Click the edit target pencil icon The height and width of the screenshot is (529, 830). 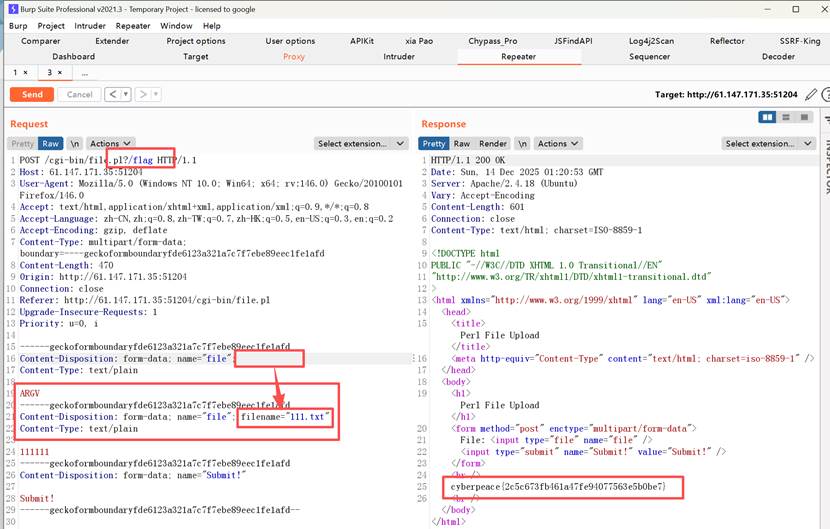coord(810,95)
